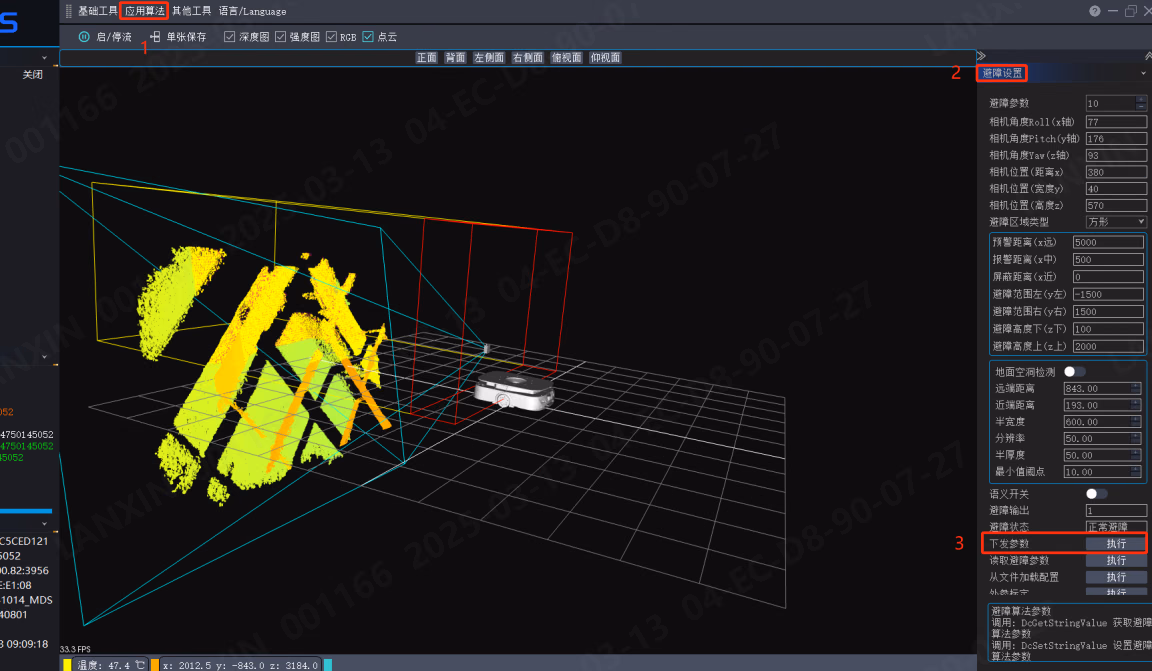This screenshot has width=1152, height=671.
Task: Click 最小值阈点 stepper arrows
Action: tap(1136, 472)
